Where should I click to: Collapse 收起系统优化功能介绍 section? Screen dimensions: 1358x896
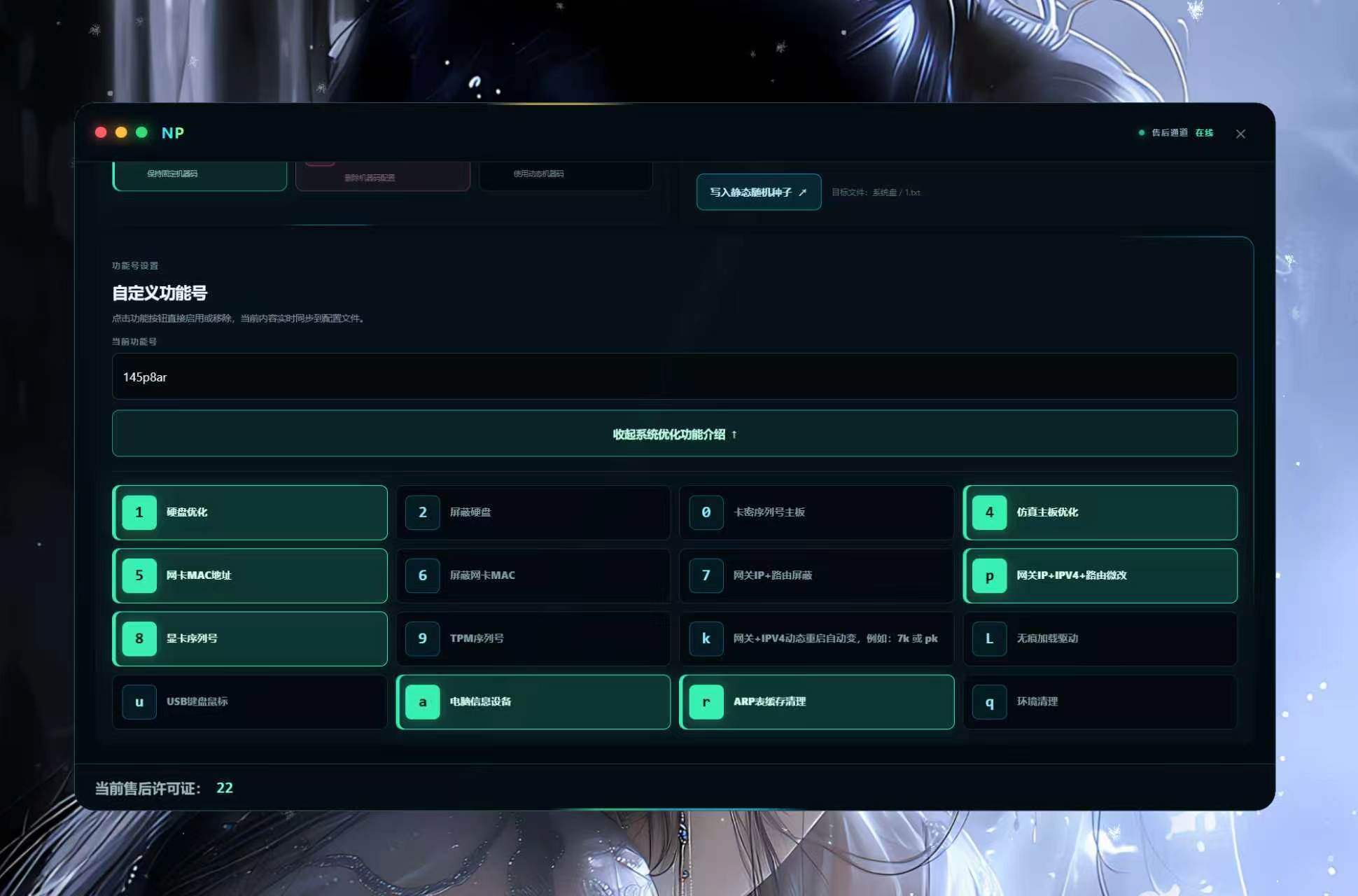pos(675,434)
